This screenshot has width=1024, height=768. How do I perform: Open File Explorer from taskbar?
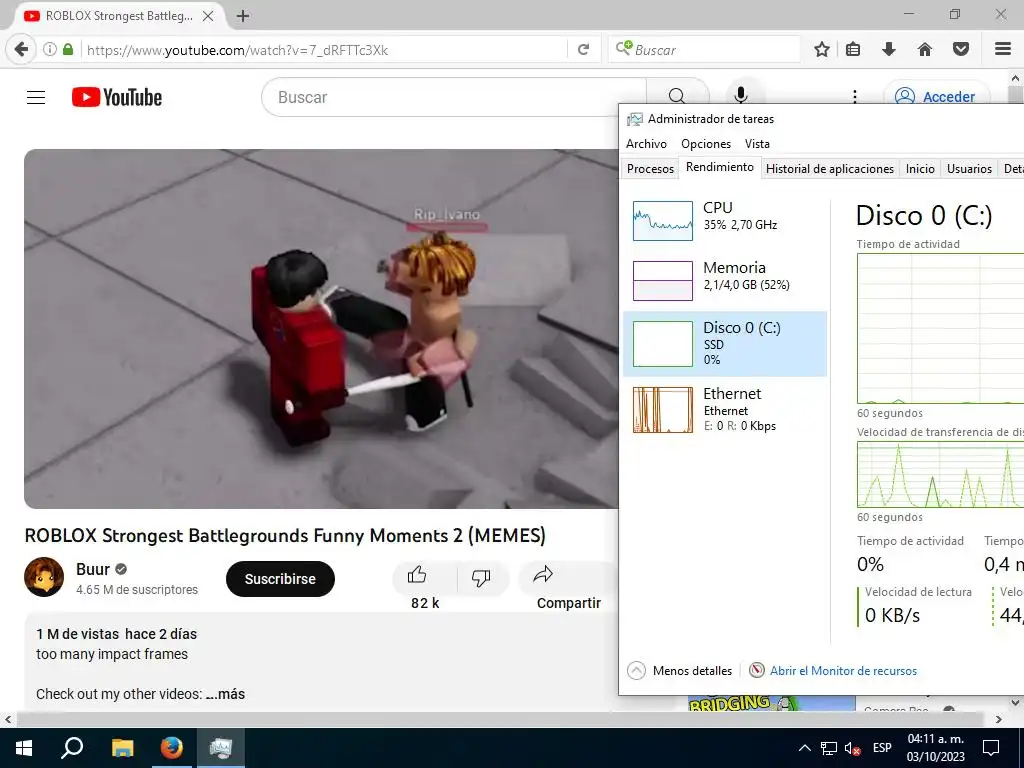click(x=122, y=748)
